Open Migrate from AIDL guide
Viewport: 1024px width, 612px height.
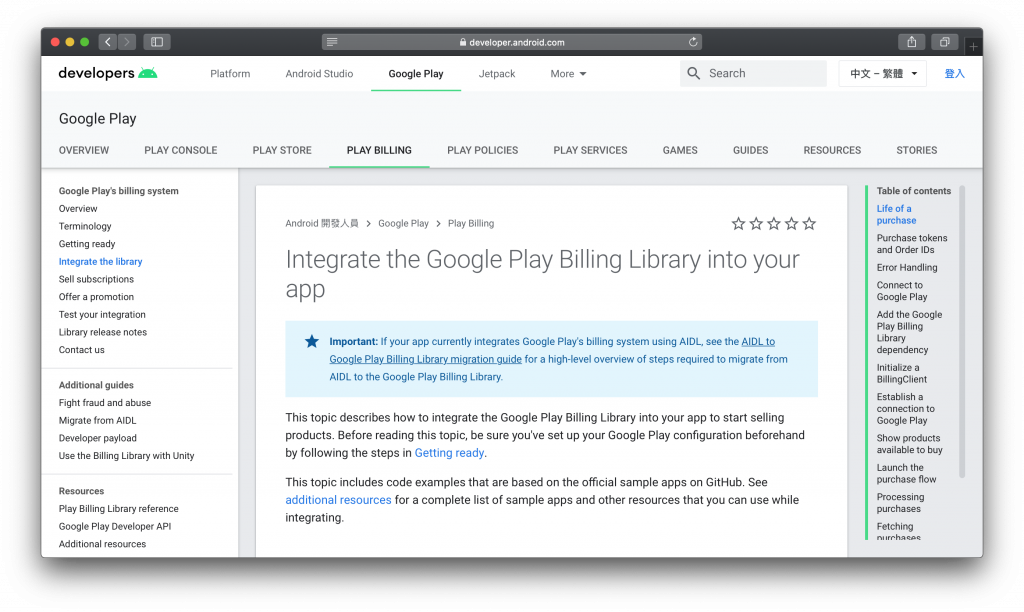pos(97,420)
